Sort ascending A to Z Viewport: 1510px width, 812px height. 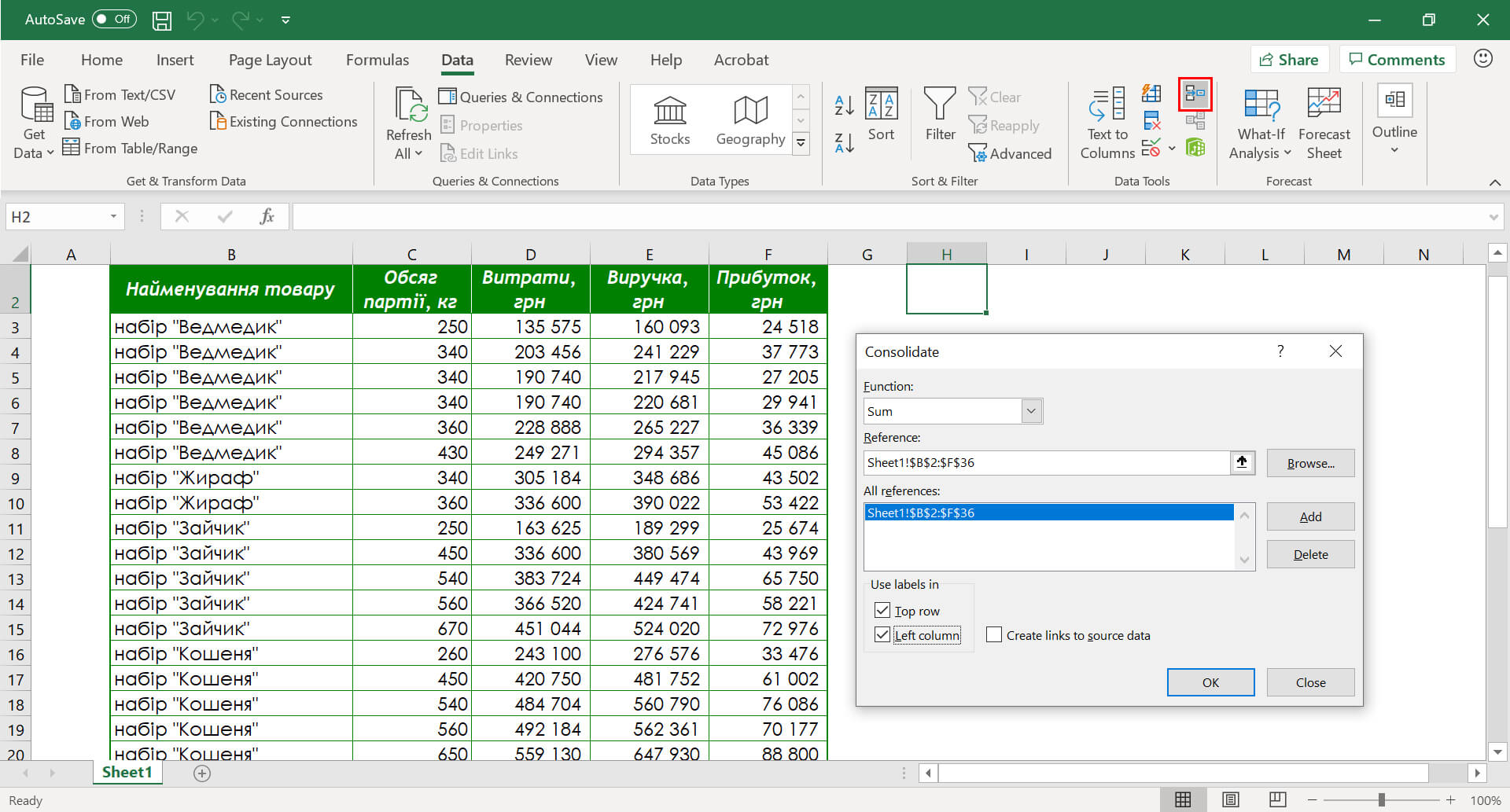click(844, 104)
